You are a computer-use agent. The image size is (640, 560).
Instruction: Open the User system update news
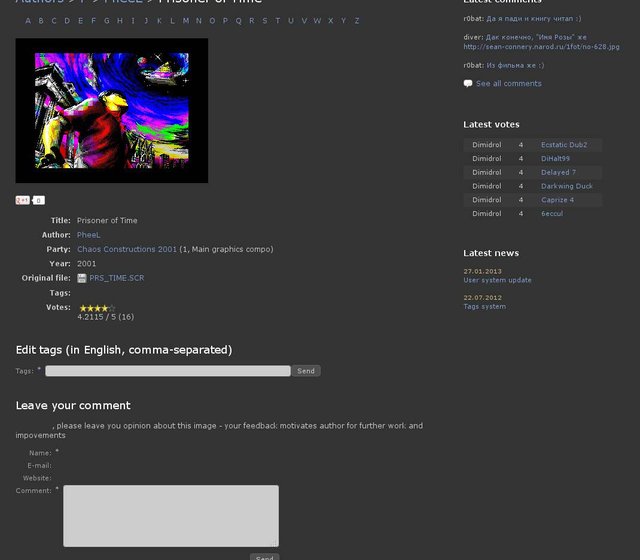pos(497,280)
